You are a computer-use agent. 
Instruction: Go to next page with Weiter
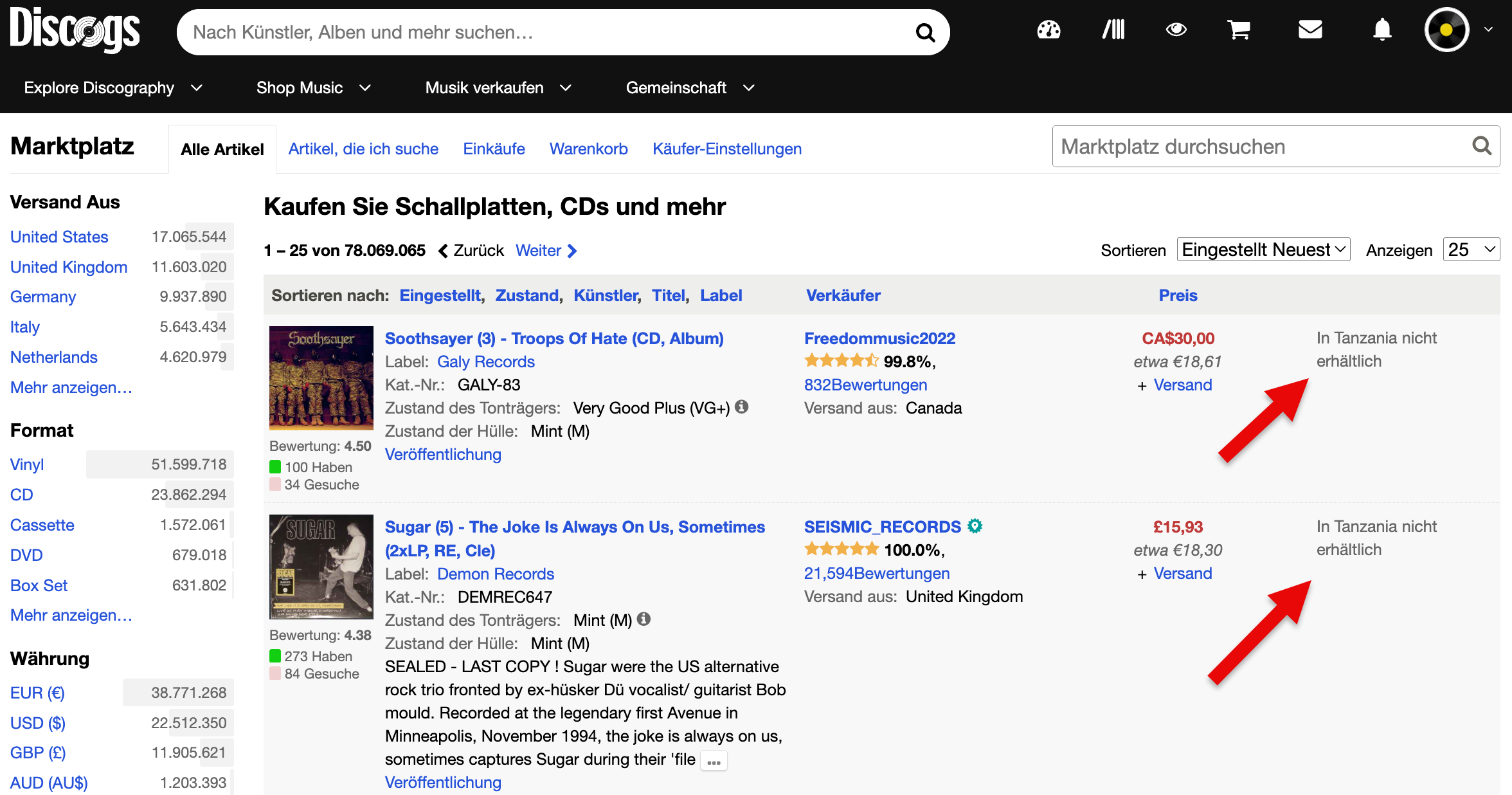pyautogui.click(x=546, y=250)
